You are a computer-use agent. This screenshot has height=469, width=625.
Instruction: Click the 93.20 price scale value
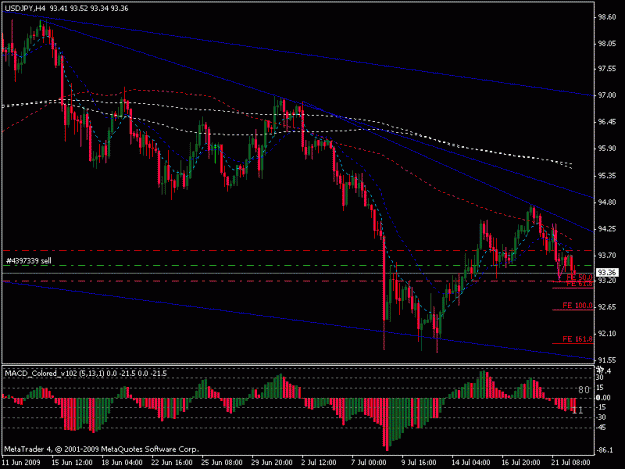[606, 281]
